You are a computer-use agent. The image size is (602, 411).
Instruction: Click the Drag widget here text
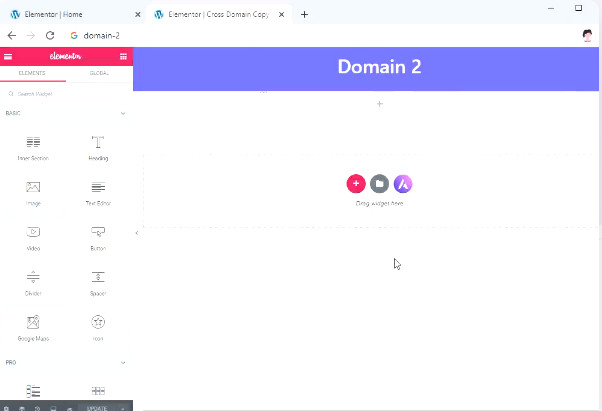(379, 203)
